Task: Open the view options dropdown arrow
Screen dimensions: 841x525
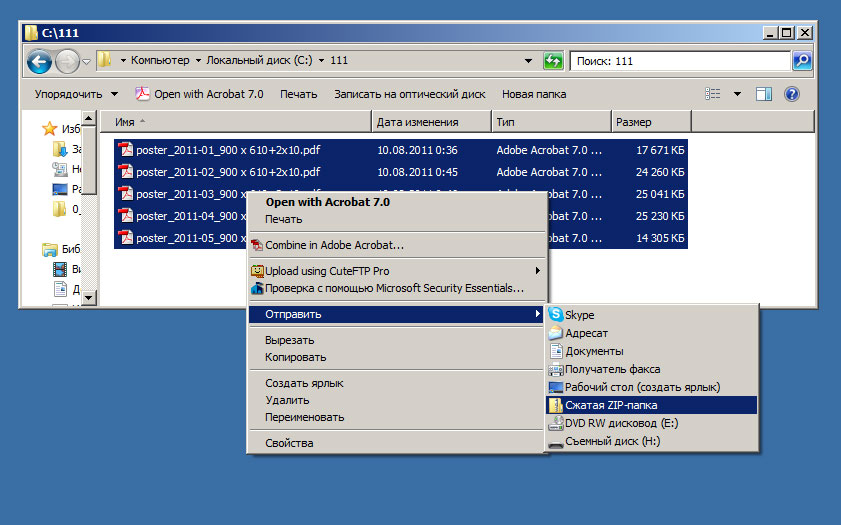Action: 737,94
